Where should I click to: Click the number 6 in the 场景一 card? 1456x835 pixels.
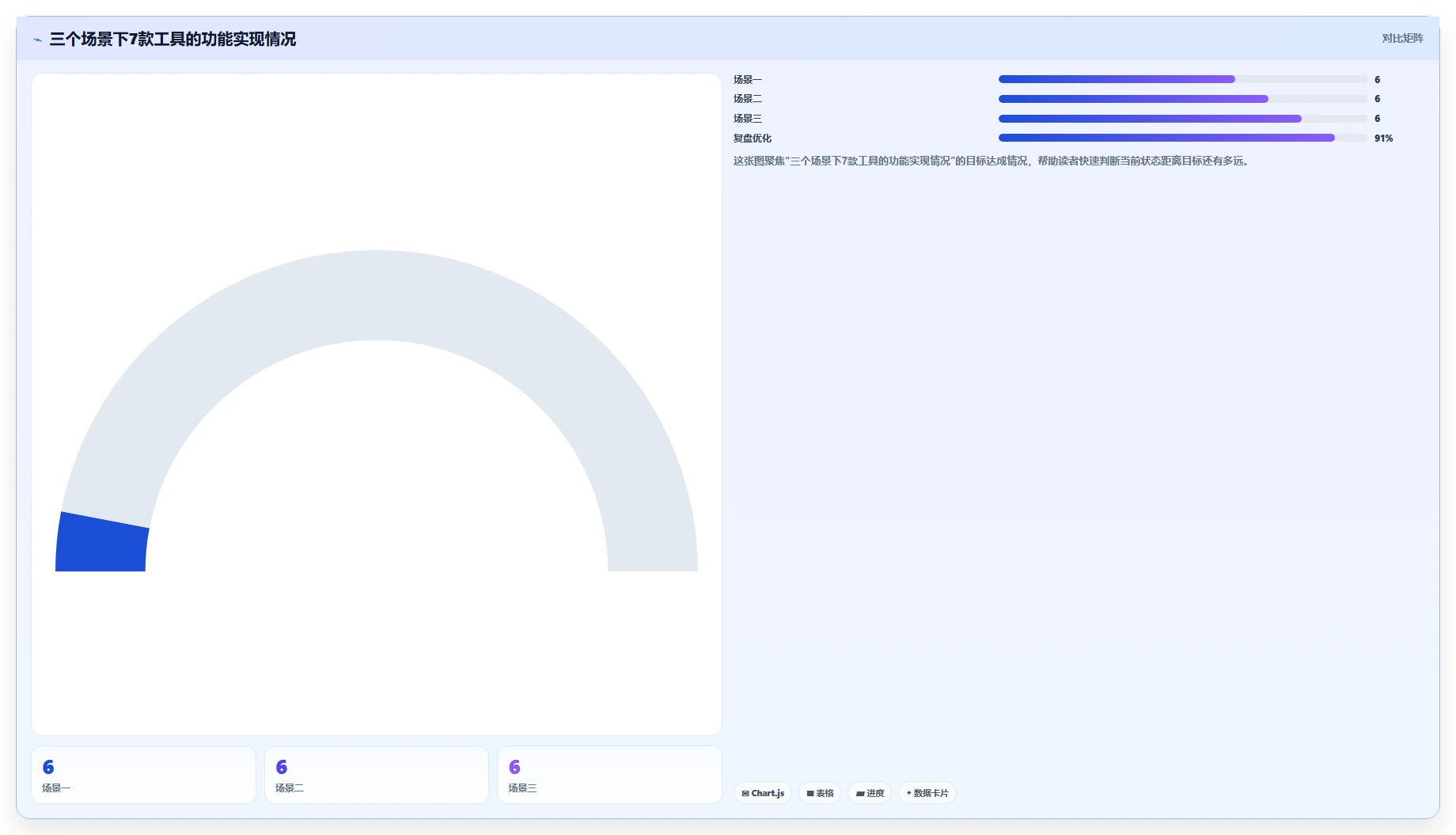coord(48,767)
